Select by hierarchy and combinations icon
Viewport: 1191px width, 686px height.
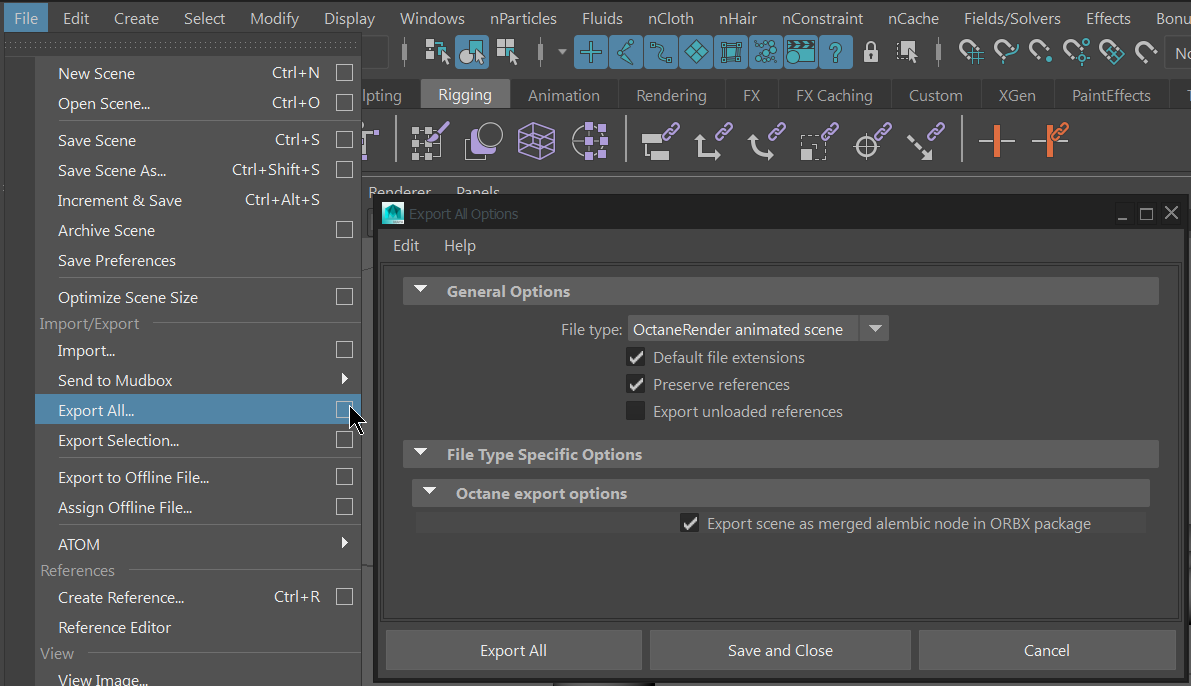438,52
